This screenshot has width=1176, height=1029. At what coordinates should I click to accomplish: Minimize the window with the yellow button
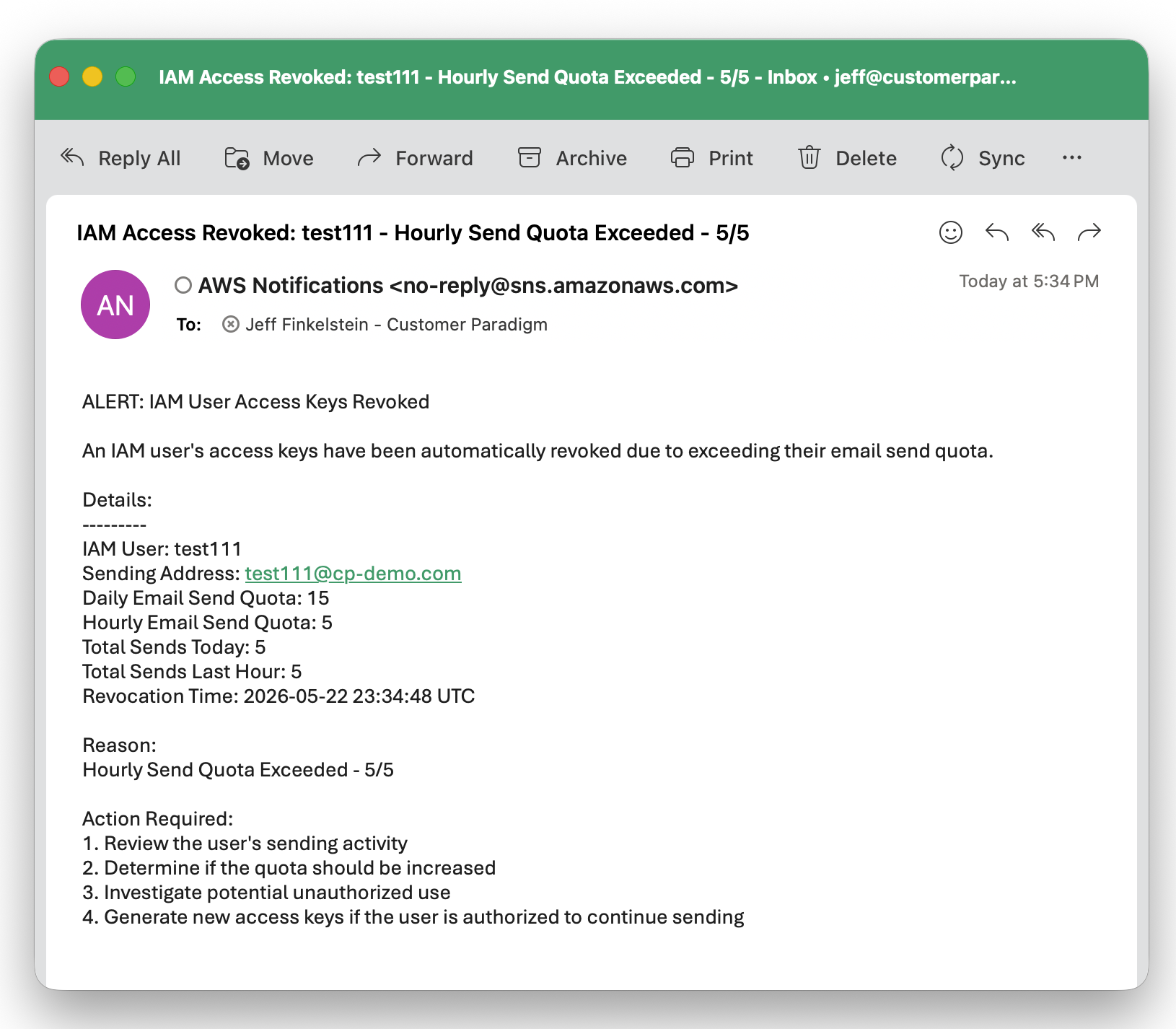coord(92,76)
